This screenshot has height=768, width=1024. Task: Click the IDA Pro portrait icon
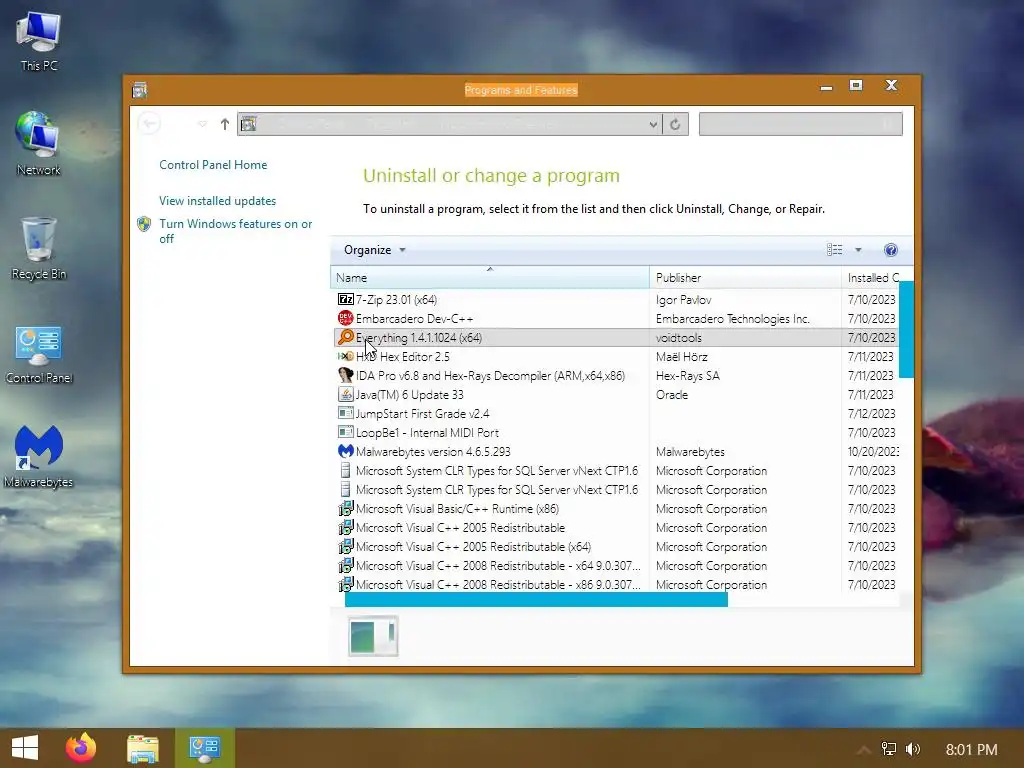pyautogui.click(x=345, y=375)
